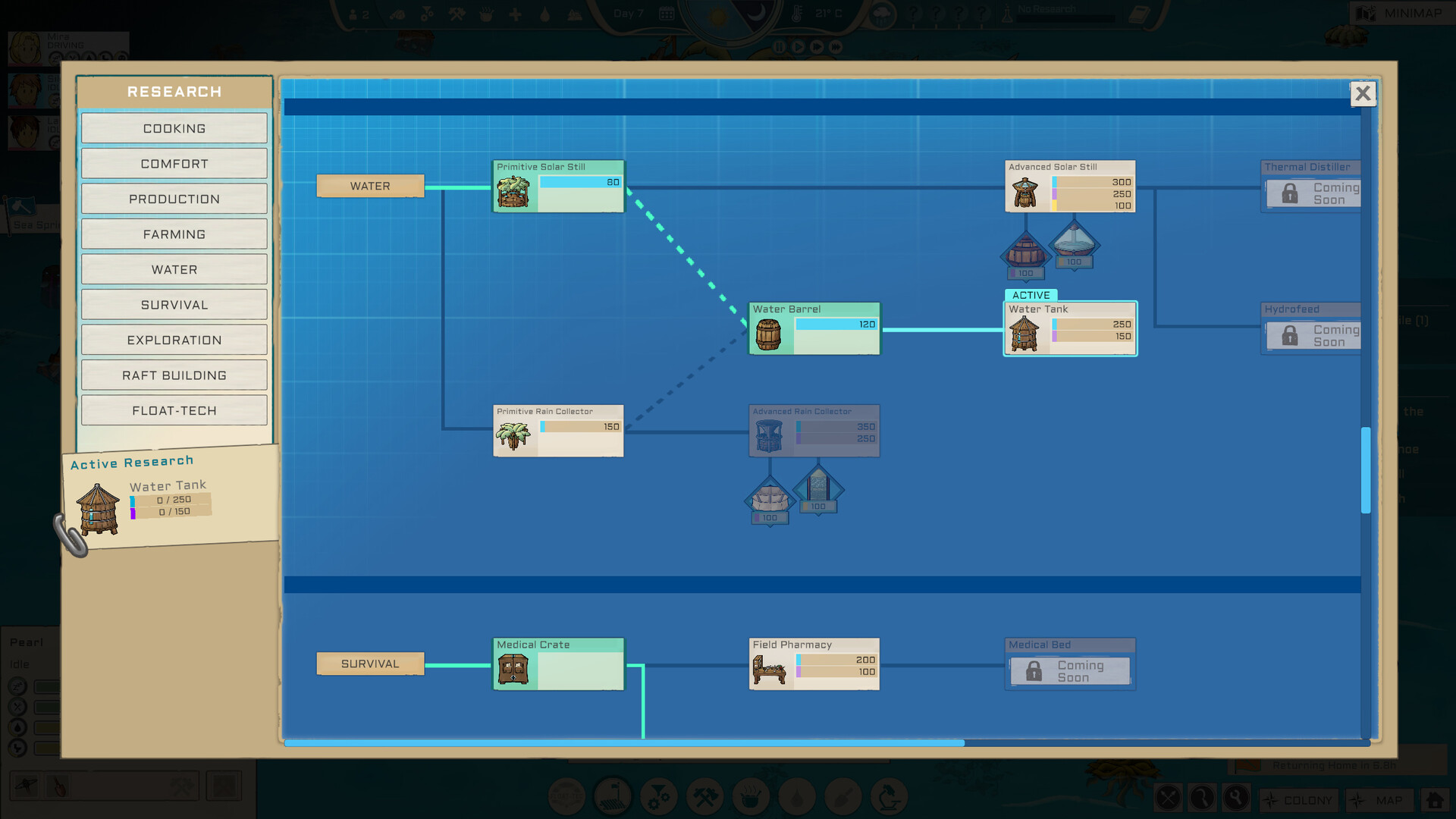The width and height of the screenshot is (1456, 819).
Task: Open the COLONY button at bottom right
Action: click(x=1298, y=799)
